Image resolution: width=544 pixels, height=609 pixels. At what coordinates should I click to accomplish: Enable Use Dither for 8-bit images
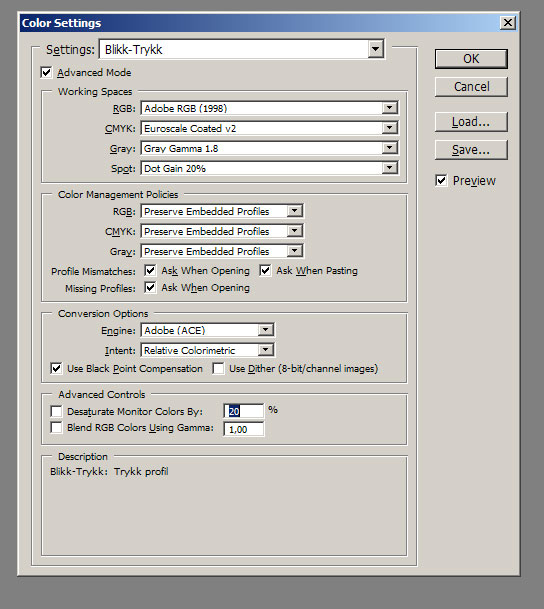click(218, 369)
